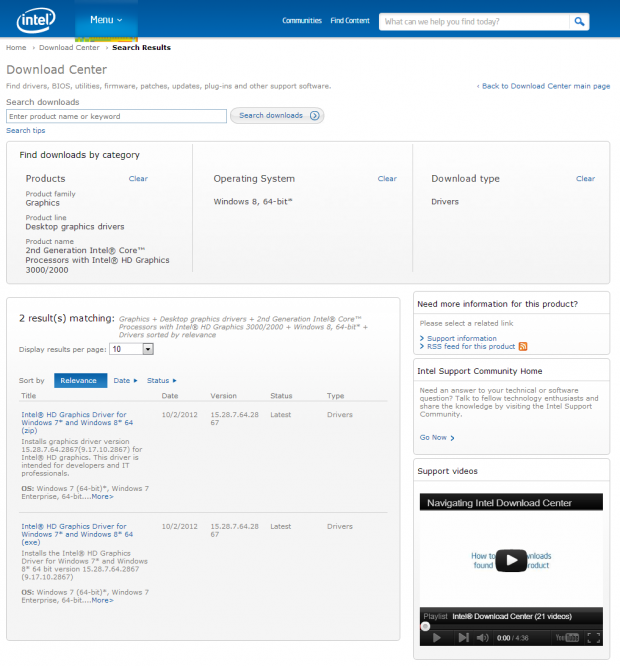The height and width of the screenshot is (666, 620).
Task: Clear the Products filter
Action: click(x=138, y=179)
